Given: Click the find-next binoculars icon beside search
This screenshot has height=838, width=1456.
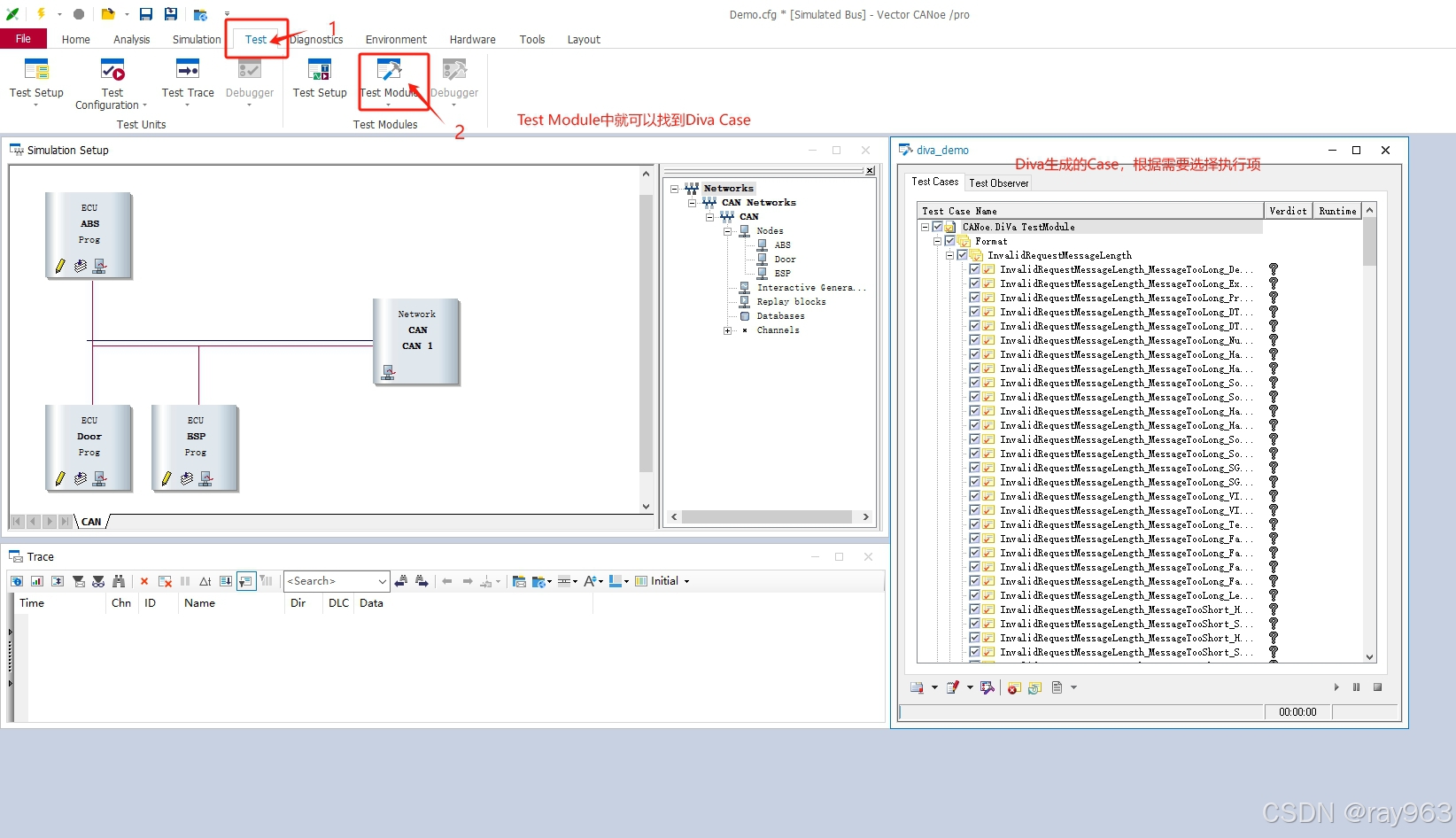Looking at the screenshot, I should (x=422, y=581).
